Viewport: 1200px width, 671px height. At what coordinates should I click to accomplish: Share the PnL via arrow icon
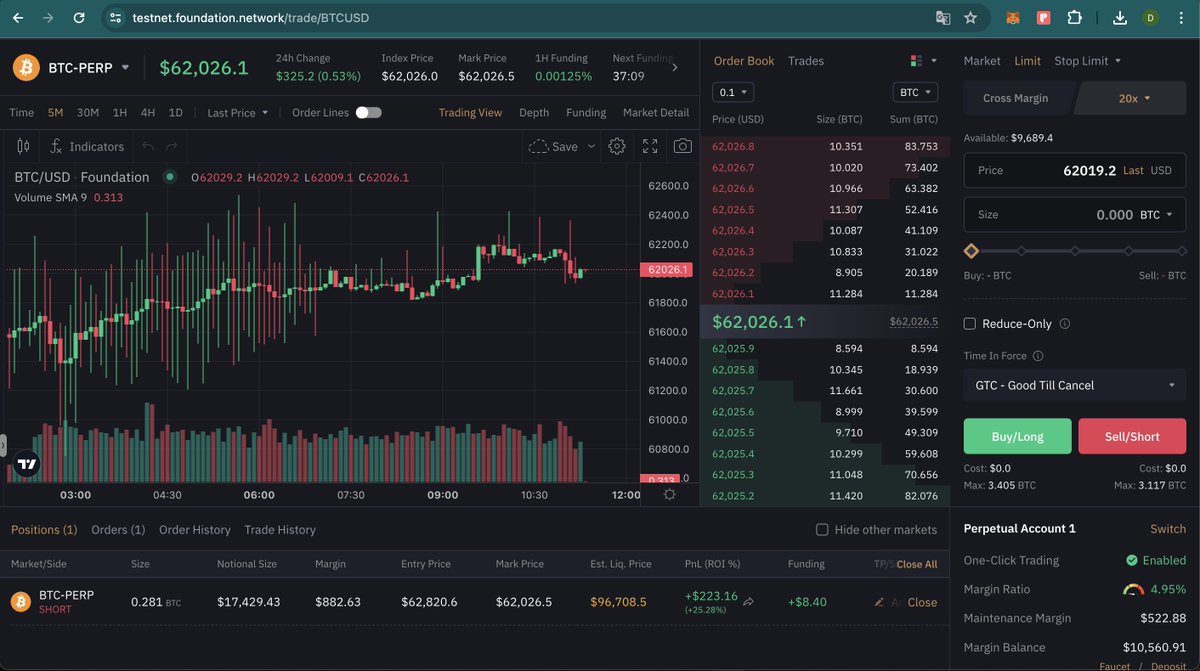point(748,602)
